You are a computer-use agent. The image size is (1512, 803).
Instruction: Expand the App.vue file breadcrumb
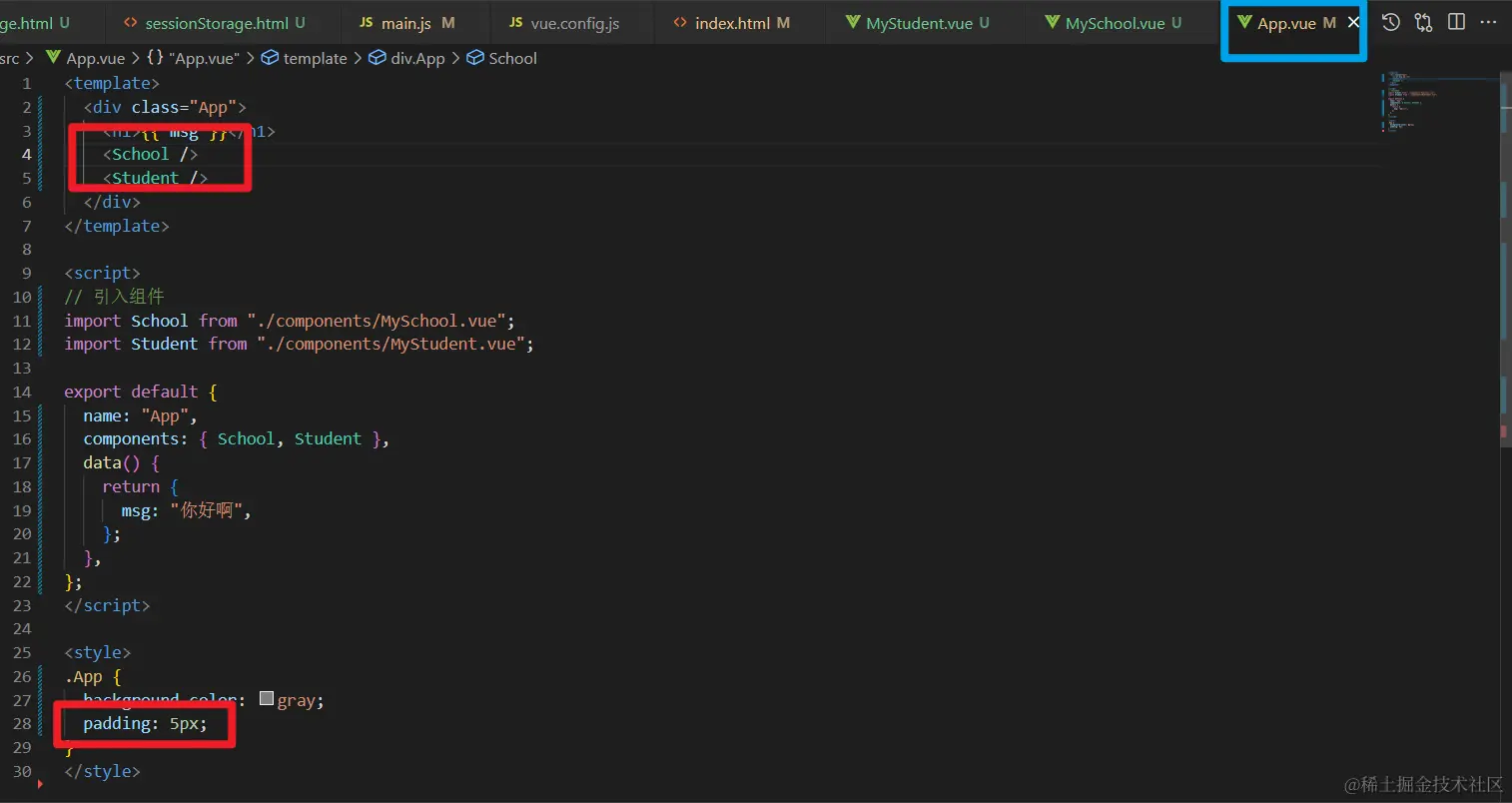pyautogui.click(x=86, y=58)
